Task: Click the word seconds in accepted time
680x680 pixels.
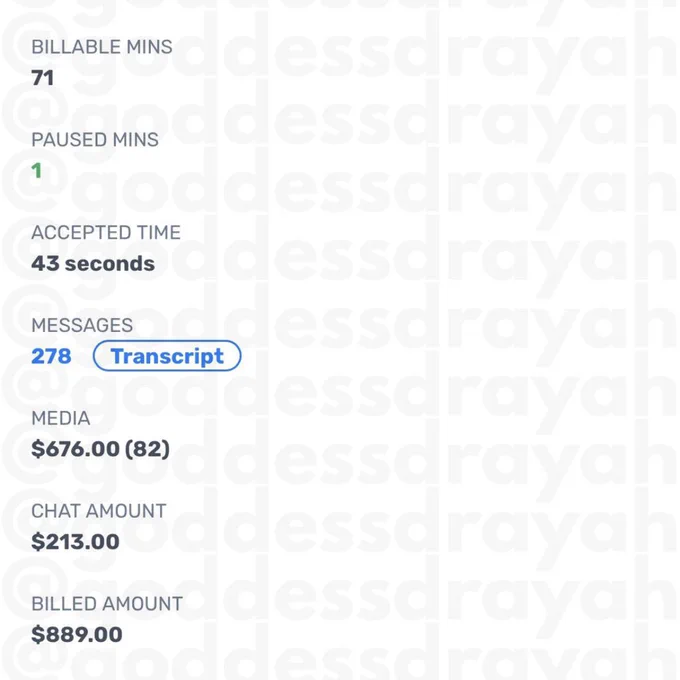Action: [110, 263]
